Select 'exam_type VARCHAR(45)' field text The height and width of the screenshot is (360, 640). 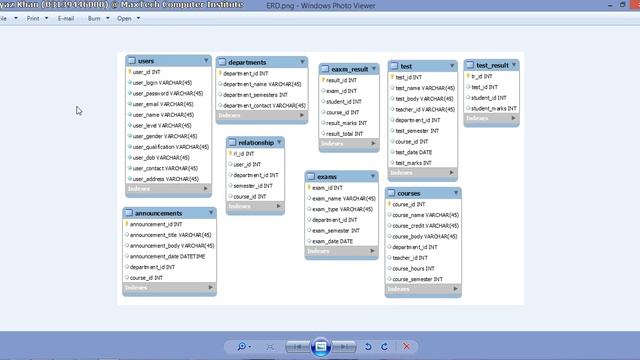tap(342, 209)
